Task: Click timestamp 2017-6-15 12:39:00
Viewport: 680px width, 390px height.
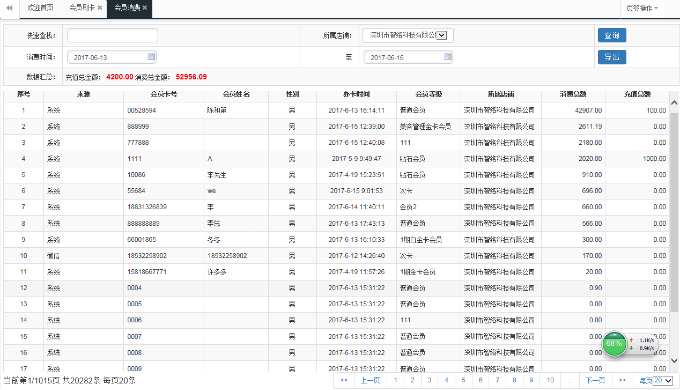Action: (x=356, y=127)
